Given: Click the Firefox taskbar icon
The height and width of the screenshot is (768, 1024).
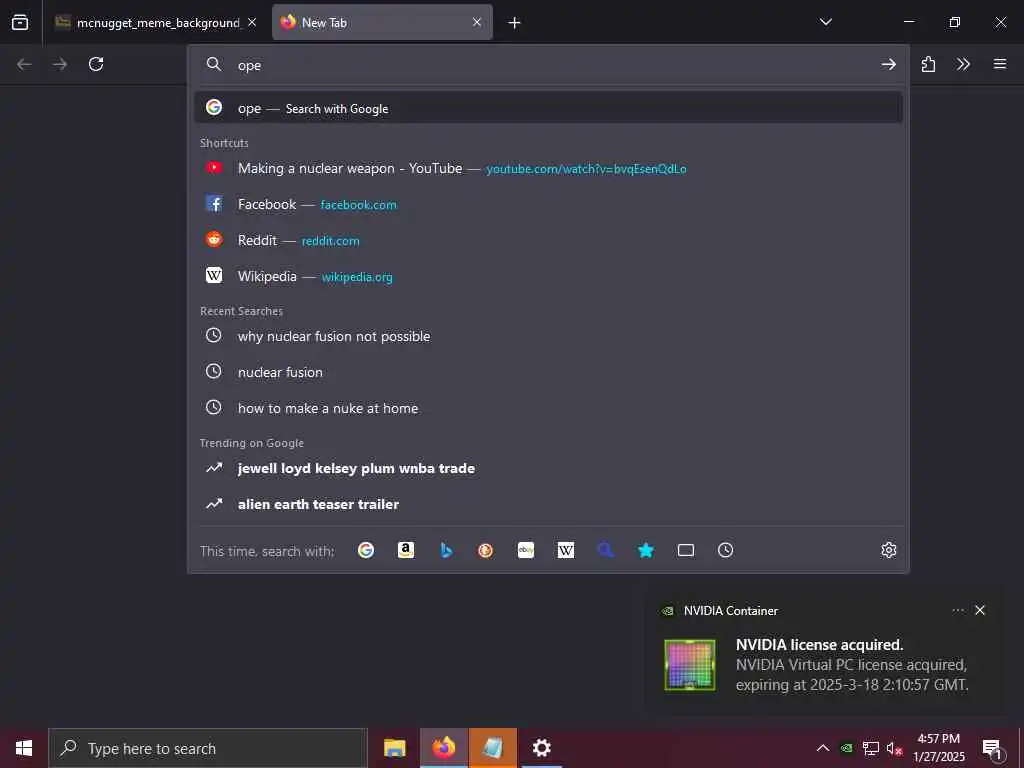Looking at the screenshot, I should (443, 748).
